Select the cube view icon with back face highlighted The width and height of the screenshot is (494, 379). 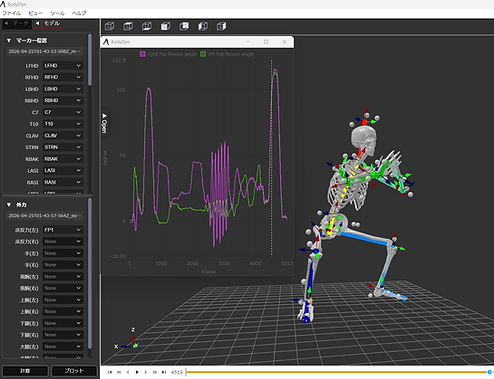184,26
